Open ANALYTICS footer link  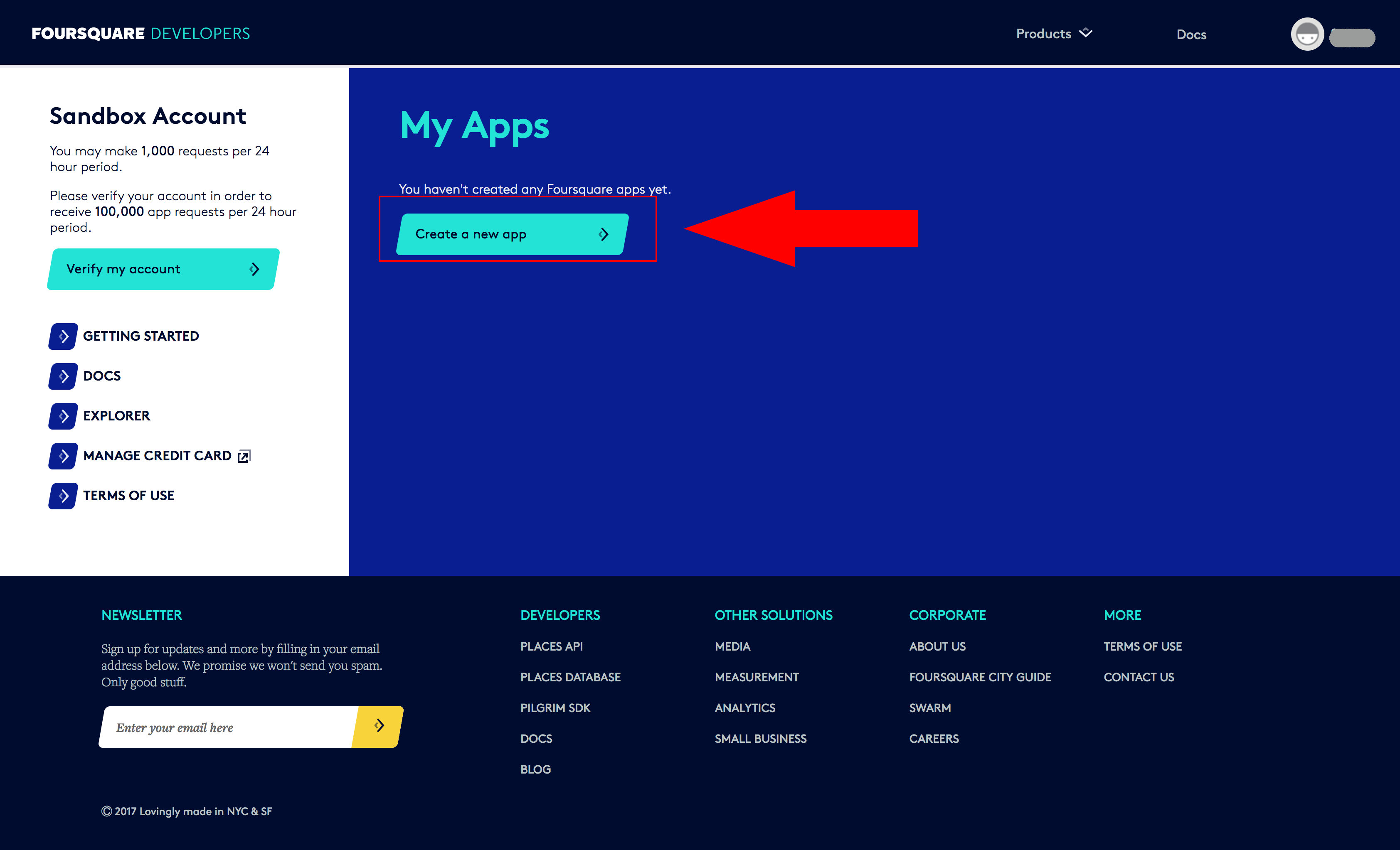pos(744,708)
